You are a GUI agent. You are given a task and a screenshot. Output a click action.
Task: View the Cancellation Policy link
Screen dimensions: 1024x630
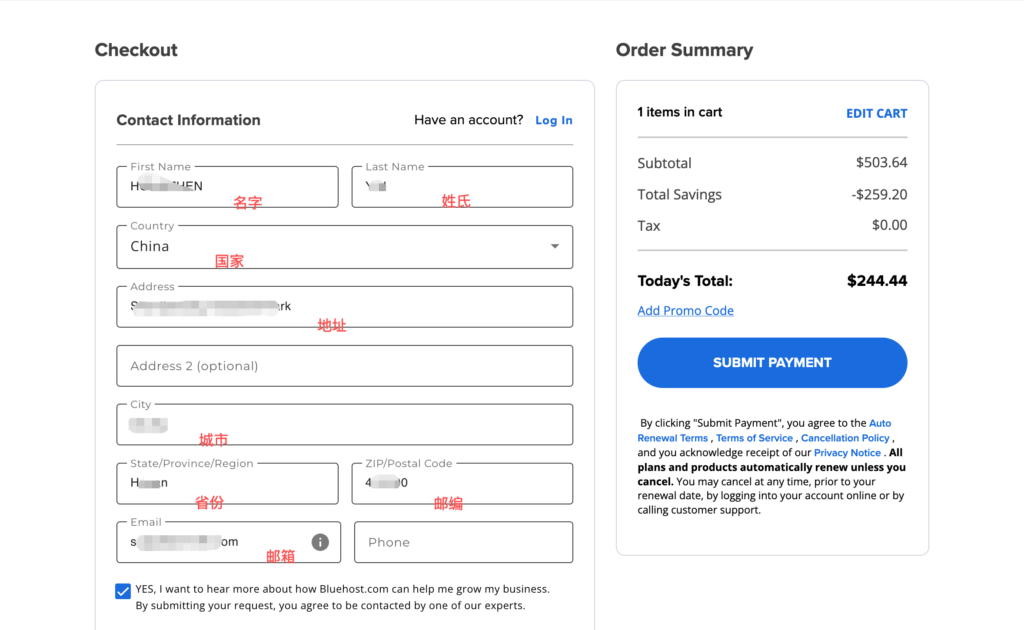click(x=845, y=438)
